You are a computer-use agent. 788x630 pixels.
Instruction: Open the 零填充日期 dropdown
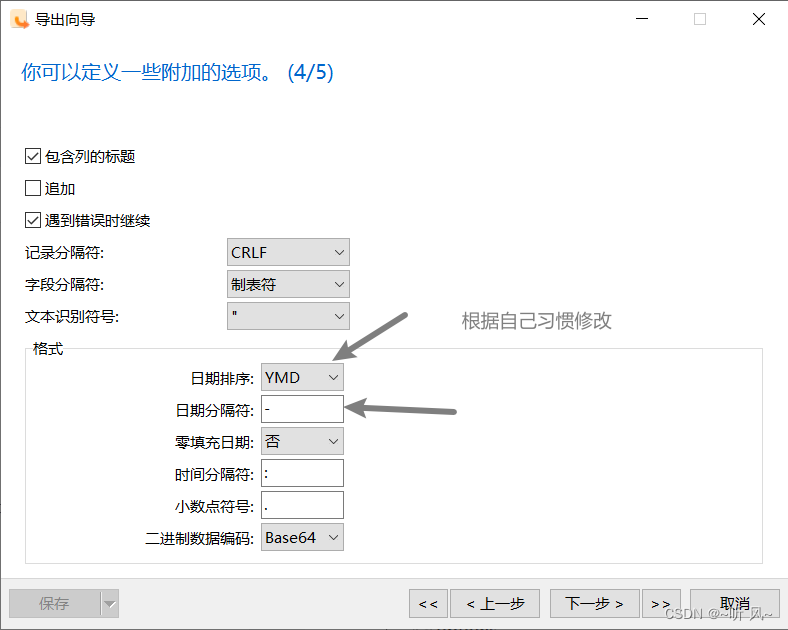point(302,441)
